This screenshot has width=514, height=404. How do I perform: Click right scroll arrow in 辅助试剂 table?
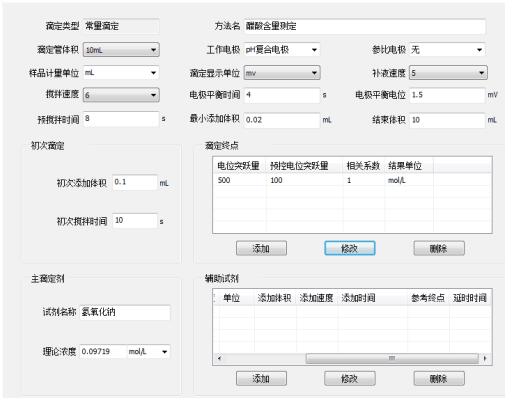coord(485,358)
